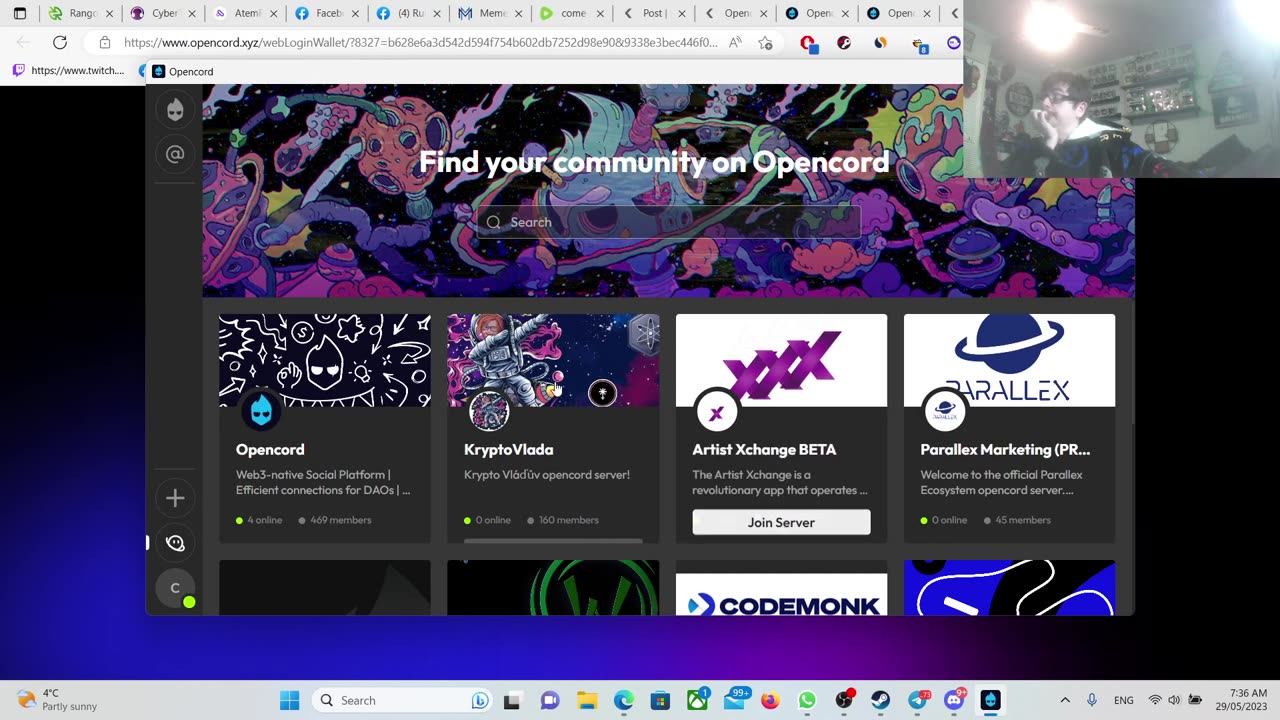Open File Explorer from taskbar
The image size is (1280, 720).
click(586, 700)
